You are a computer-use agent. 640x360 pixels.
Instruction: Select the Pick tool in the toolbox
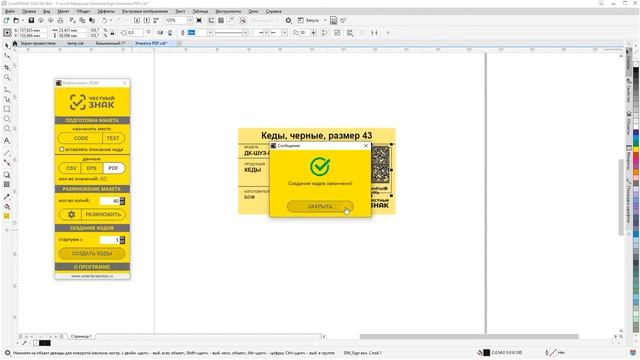point(7,46)
